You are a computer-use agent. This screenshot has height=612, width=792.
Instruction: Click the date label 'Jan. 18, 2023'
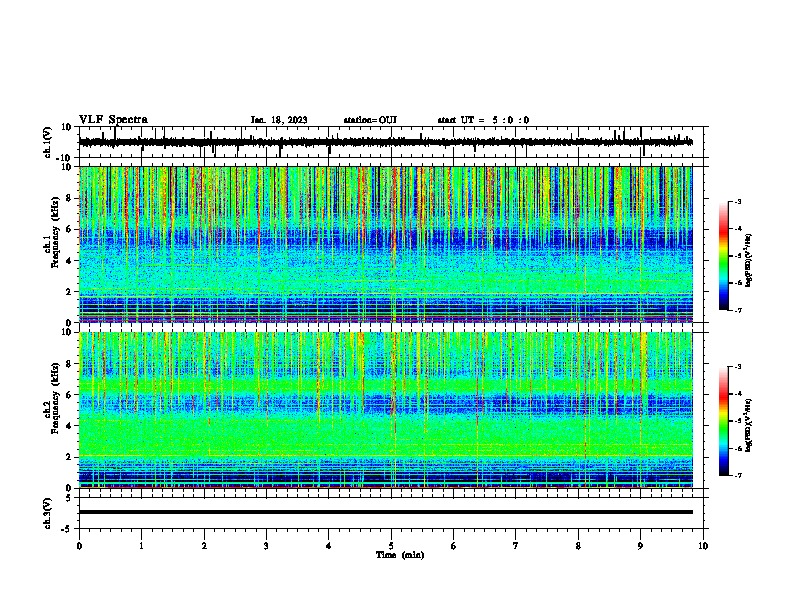279,120
